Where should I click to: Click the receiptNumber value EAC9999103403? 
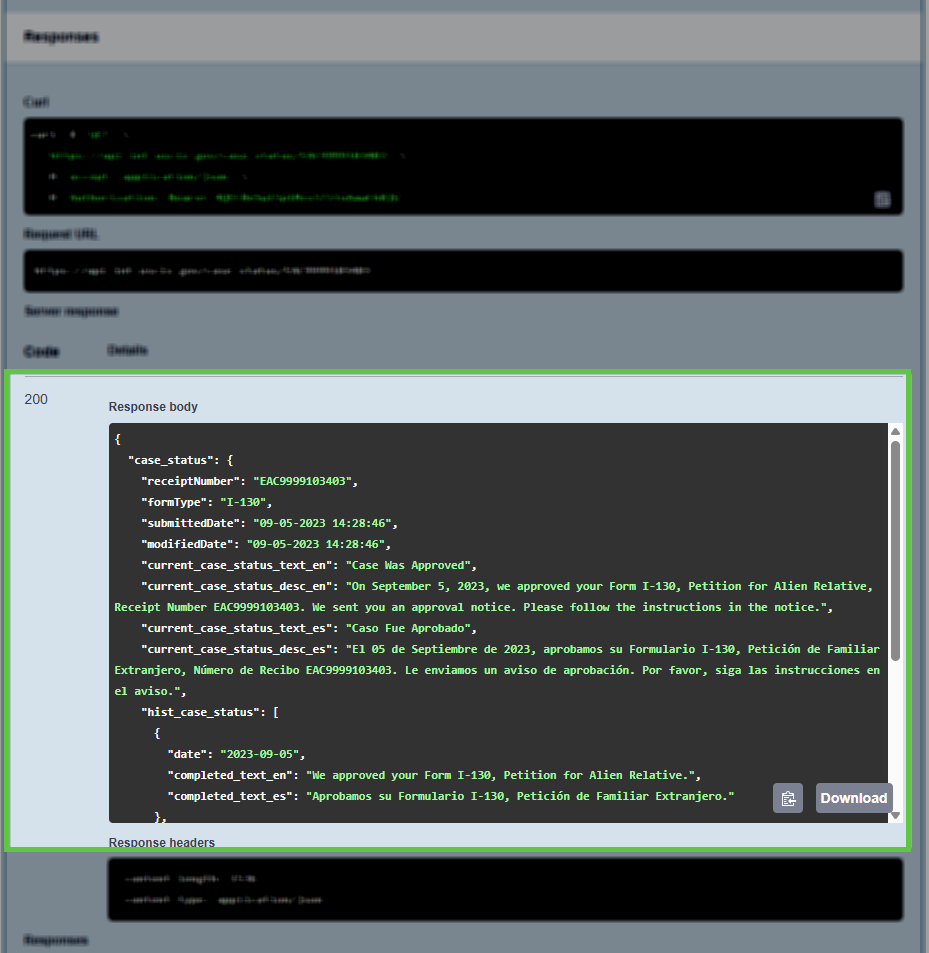click(x=304, y=481)
